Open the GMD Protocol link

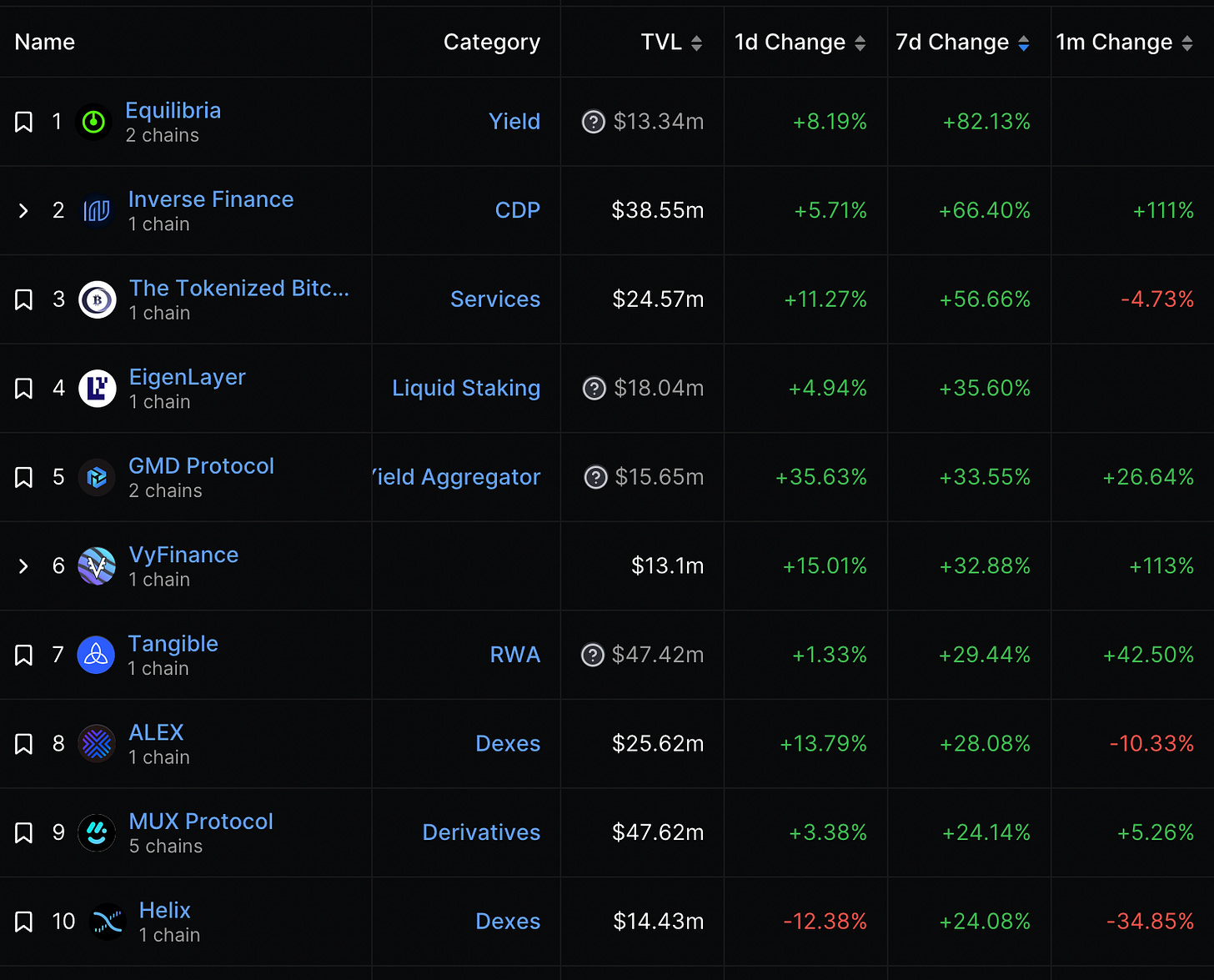click(201, 465)
